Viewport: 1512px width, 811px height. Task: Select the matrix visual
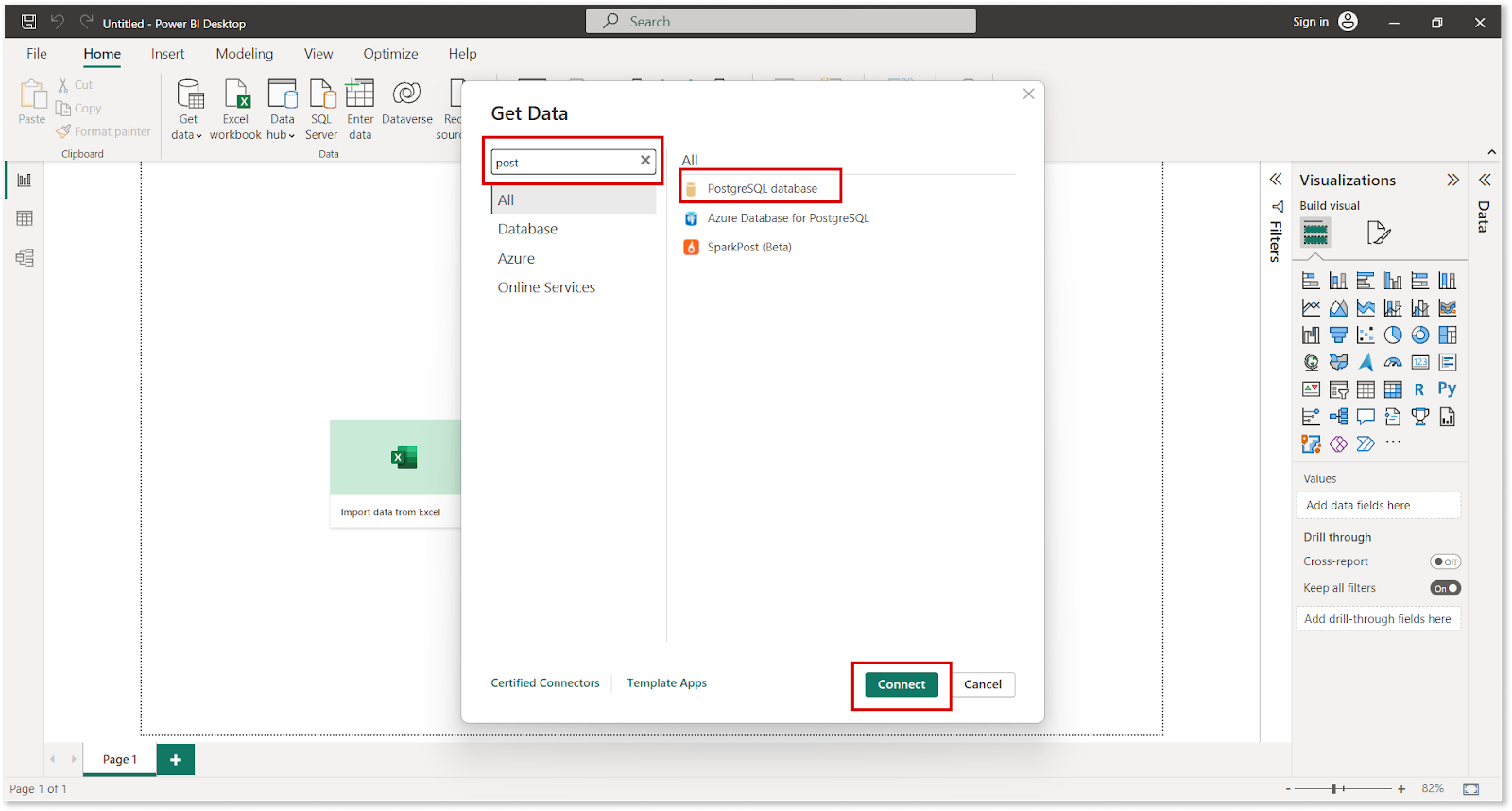1393,389
